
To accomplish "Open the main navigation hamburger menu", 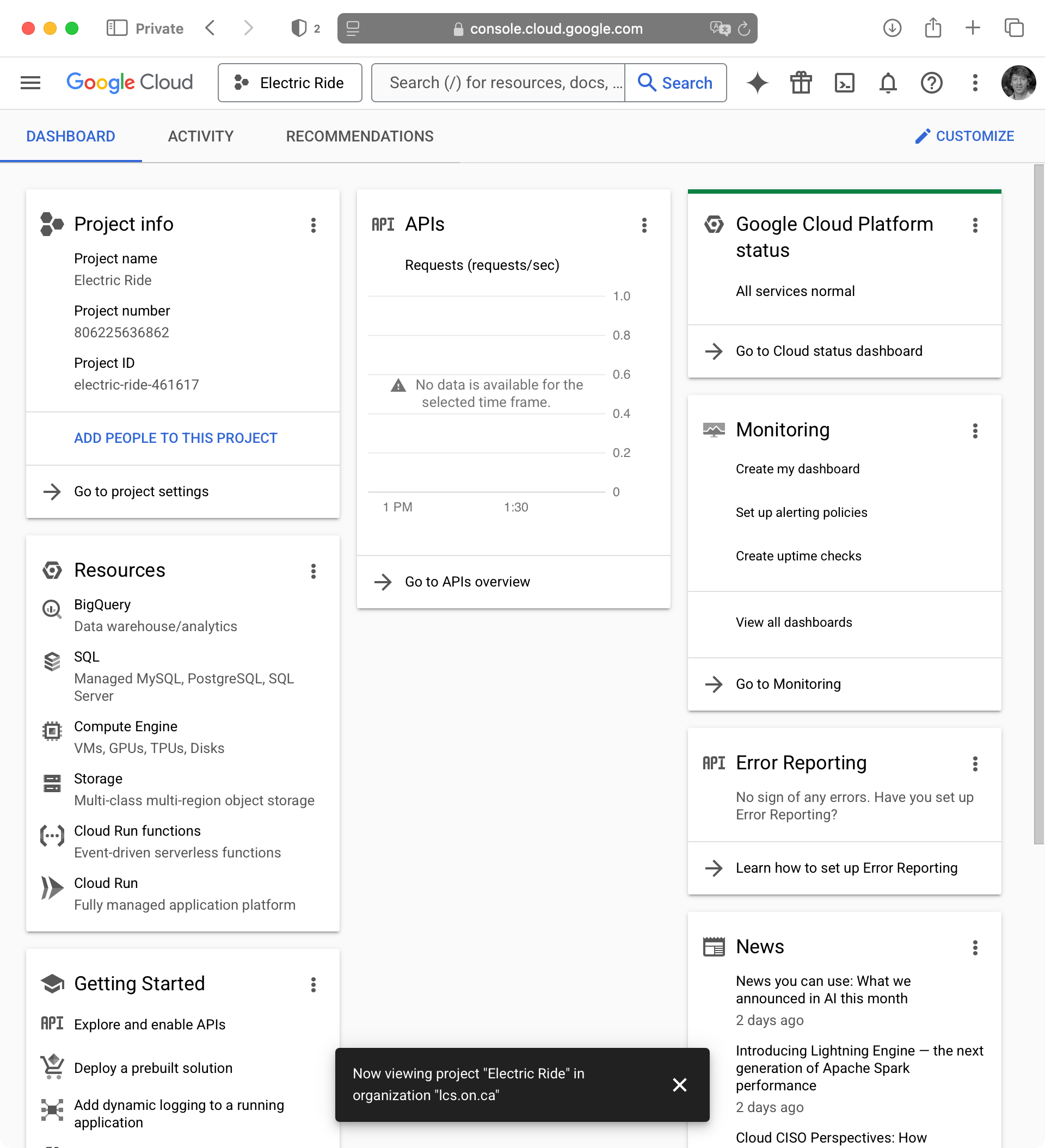I will tap(30, 83).
